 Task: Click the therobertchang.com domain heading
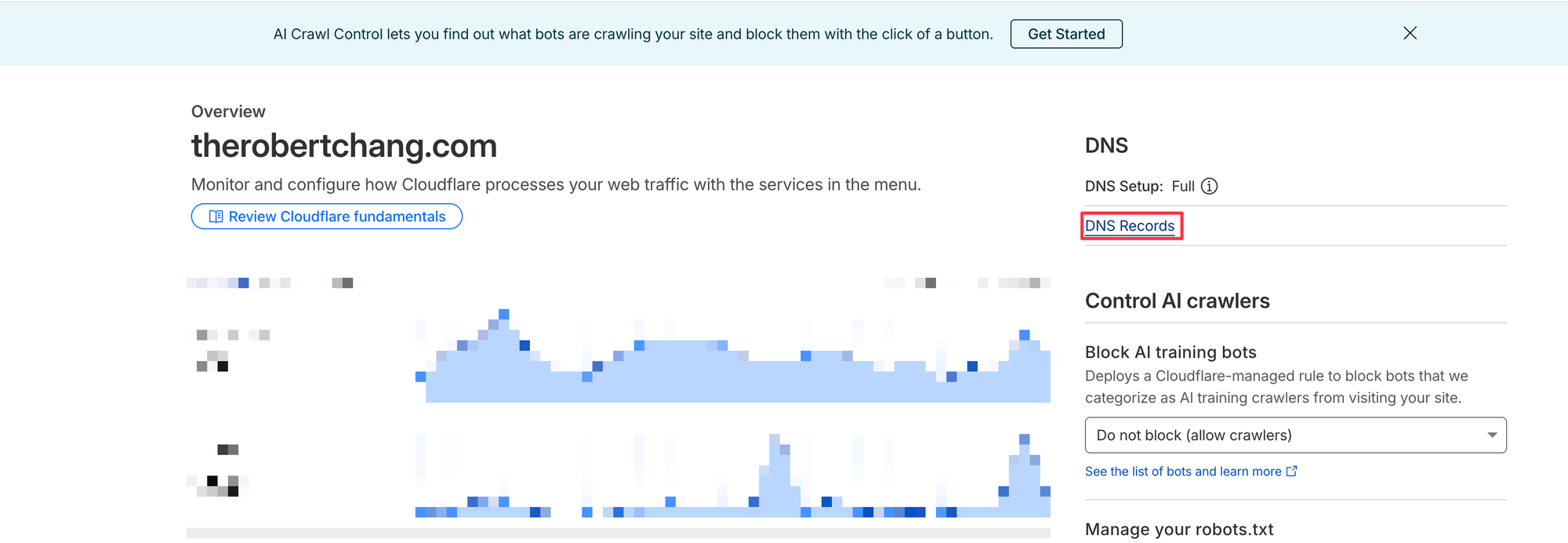[344, 146]
